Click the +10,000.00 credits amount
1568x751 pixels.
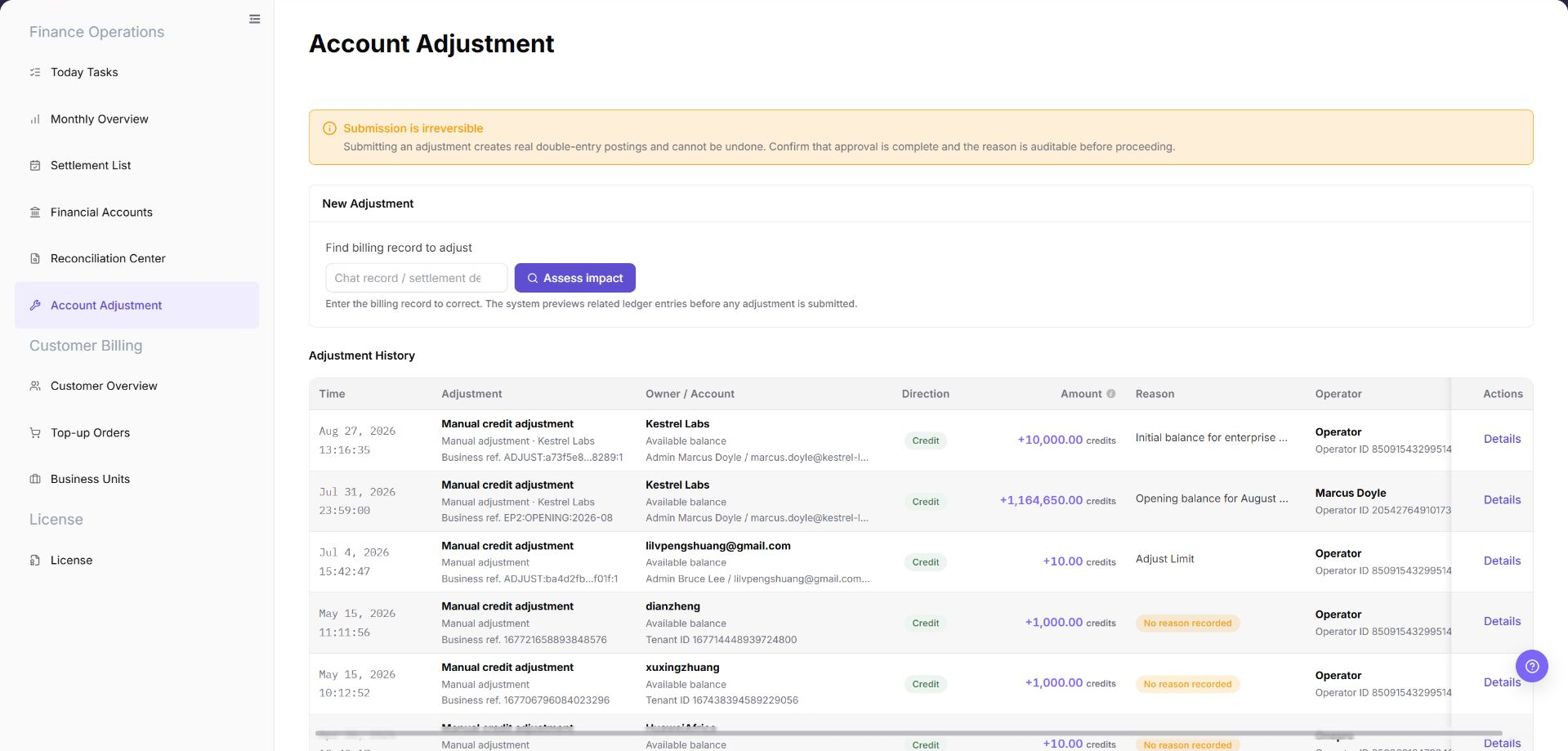[1066, 440]
